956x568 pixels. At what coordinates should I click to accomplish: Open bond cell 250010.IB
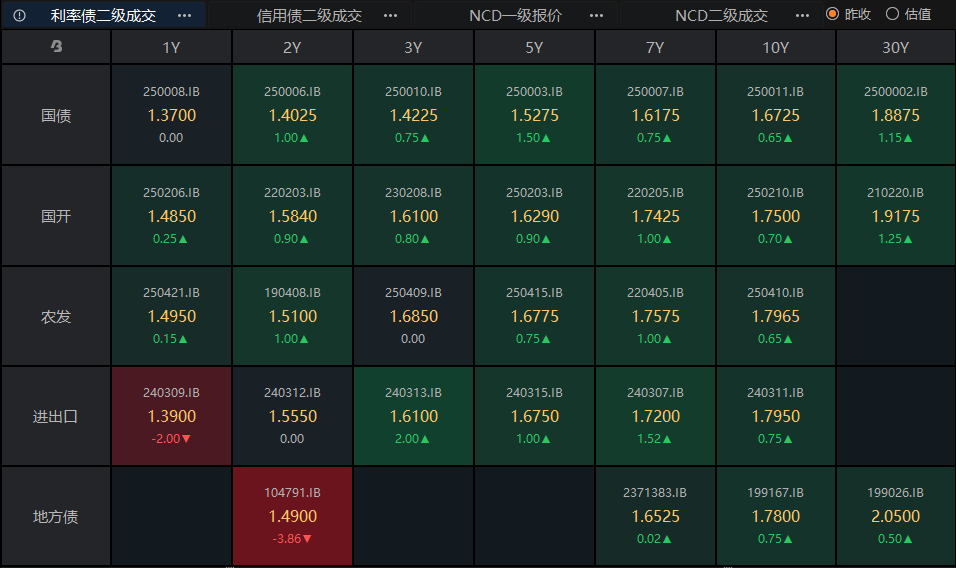(413, 115)
